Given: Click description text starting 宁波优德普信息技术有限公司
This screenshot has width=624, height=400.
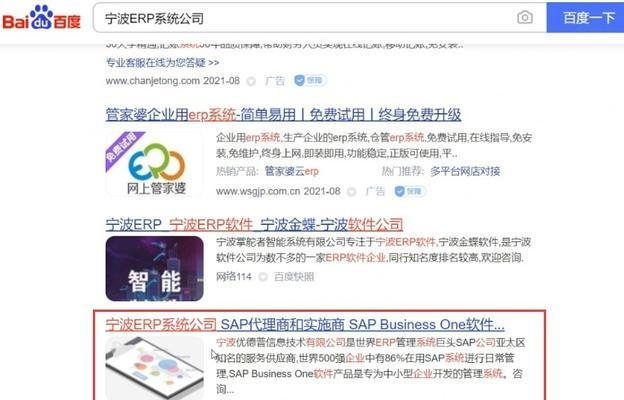Looking at the screenshot, I should coord(371,366).
